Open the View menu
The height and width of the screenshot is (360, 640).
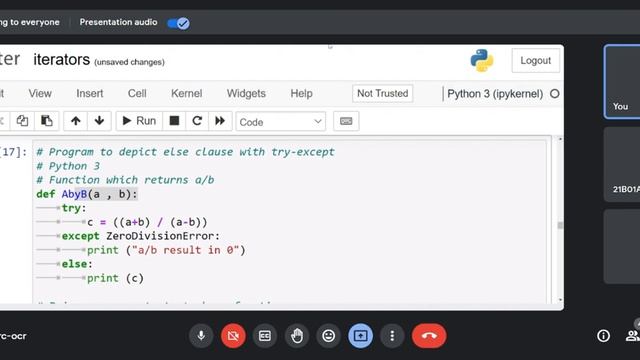(40, 93)
